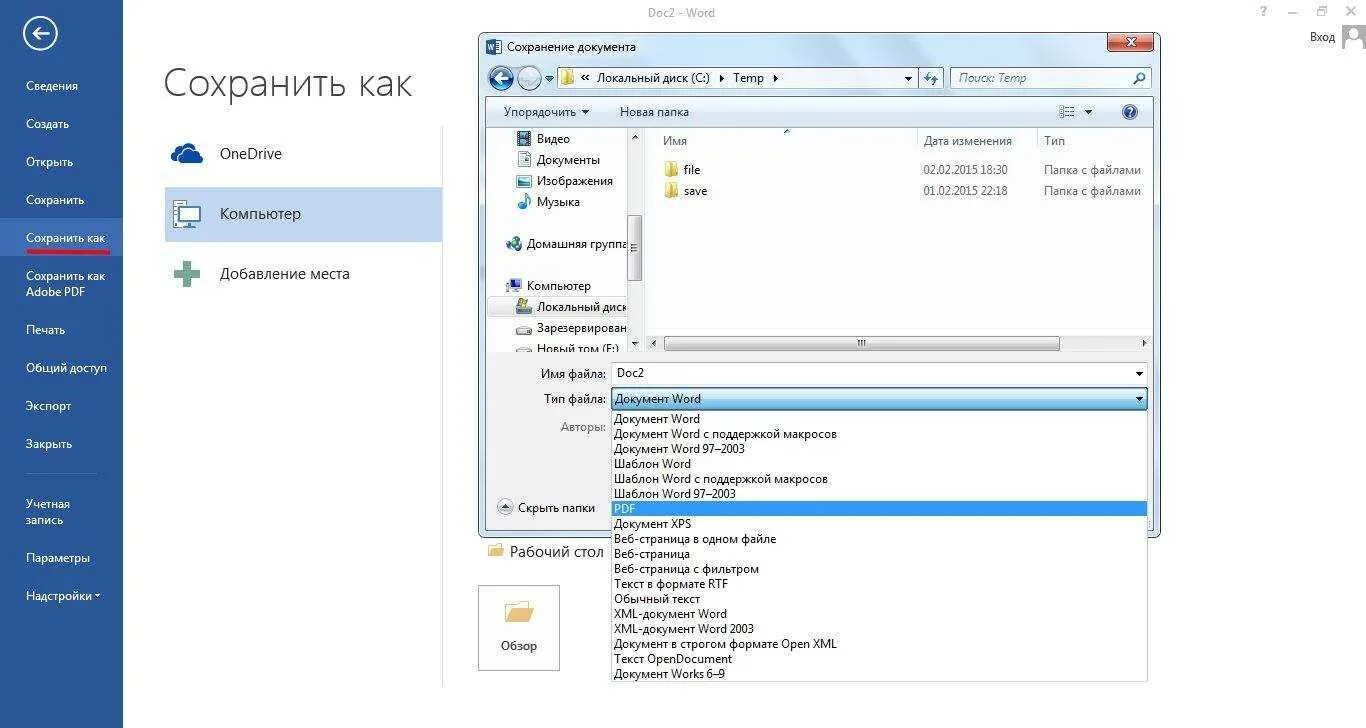Screen dimensions: 1366x728
Task: Click the Word icon in dialog title bar
Action: tap(493, 47)
